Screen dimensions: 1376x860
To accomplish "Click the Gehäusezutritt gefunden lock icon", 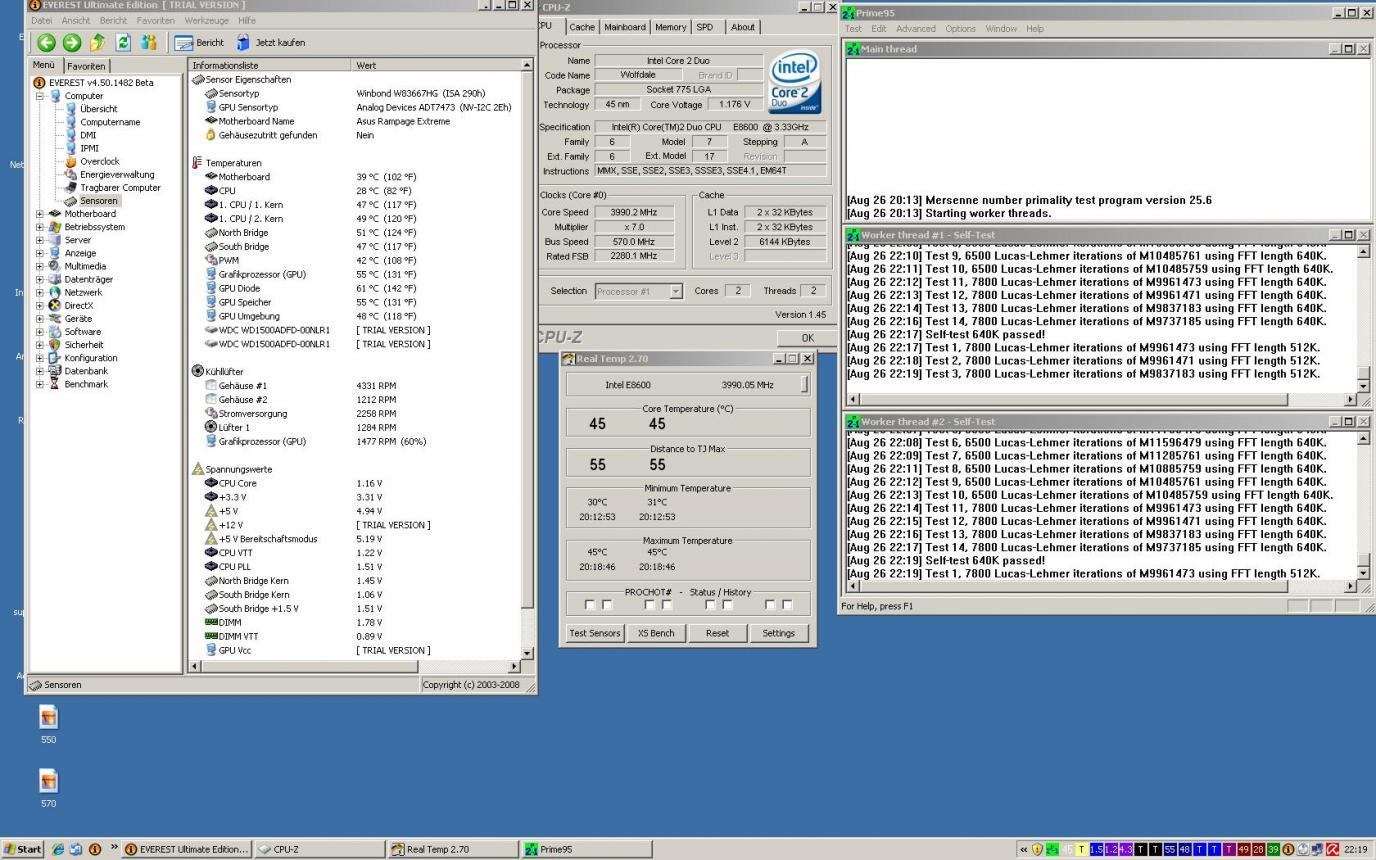I will click(x=211, y=135).
